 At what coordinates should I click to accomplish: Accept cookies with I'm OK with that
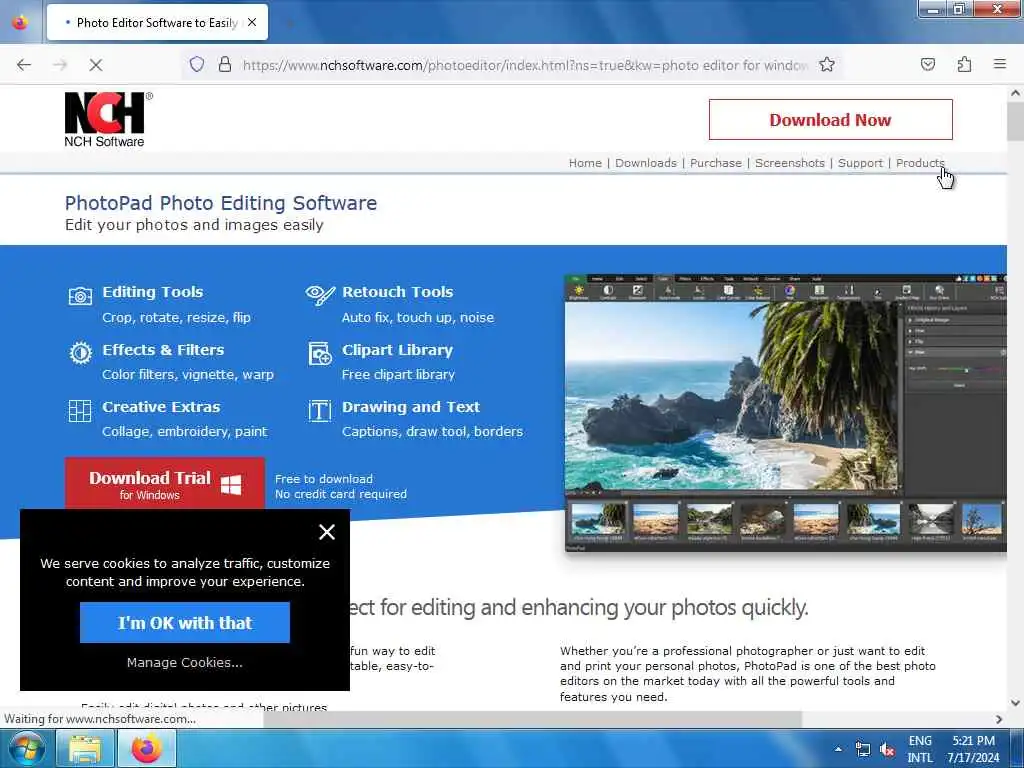tap(185, 622)
